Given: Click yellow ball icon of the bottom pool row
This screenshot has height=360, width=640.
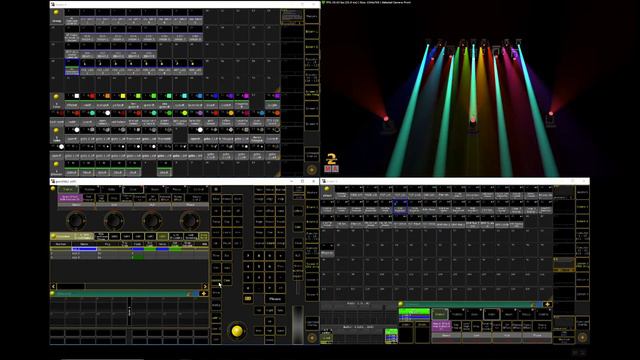Looking at the screenshot, I should click(x=56, y=164).
